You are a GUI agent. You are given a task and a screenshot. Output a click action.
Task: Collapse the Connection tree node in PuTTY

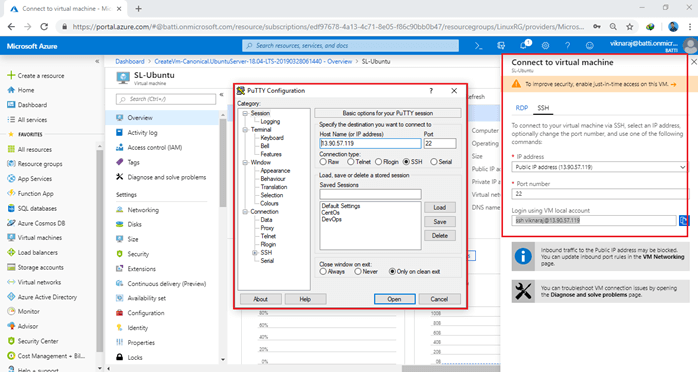(x=245, y=212)
